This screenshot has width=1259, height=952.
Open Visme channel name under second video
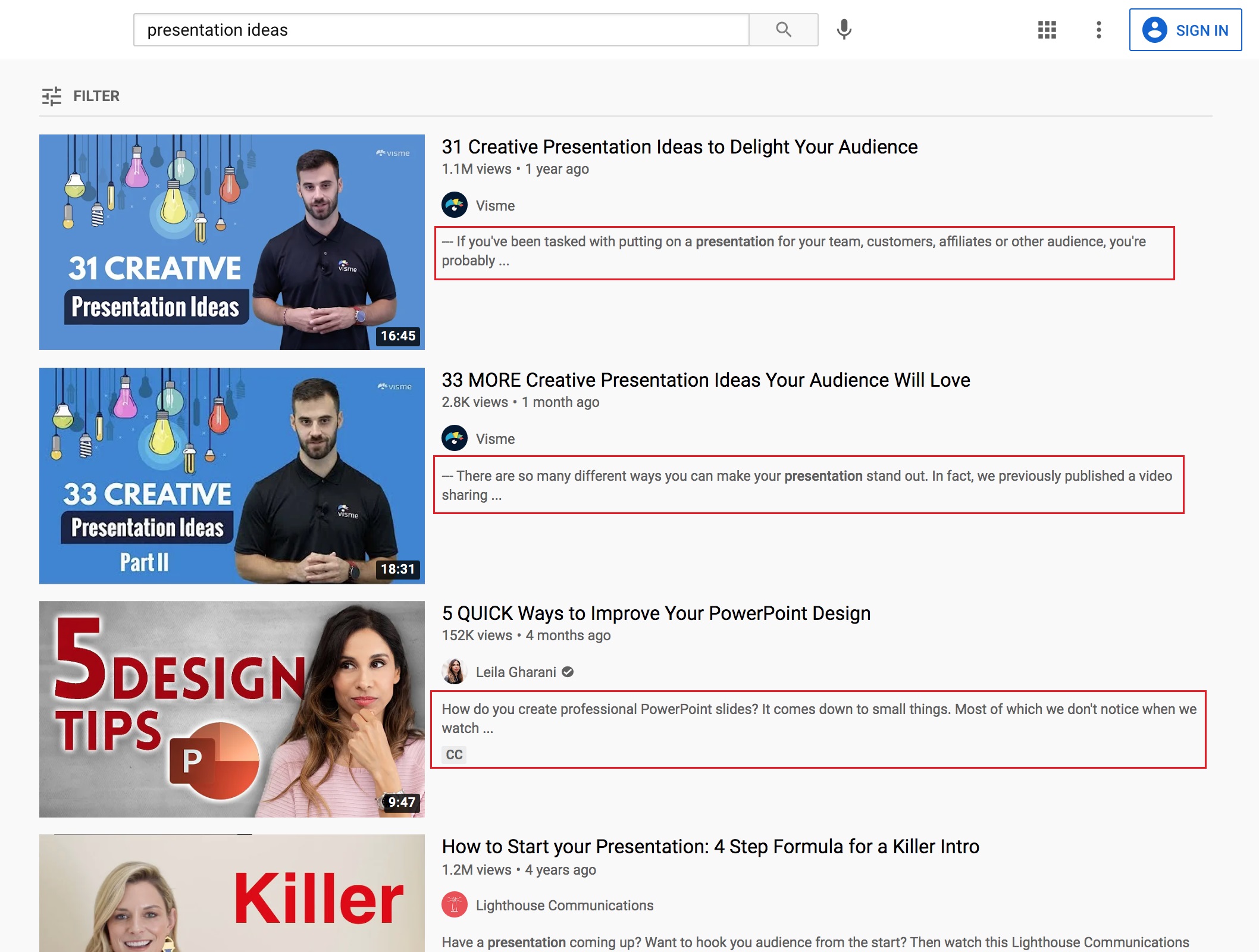click(495, 439)
